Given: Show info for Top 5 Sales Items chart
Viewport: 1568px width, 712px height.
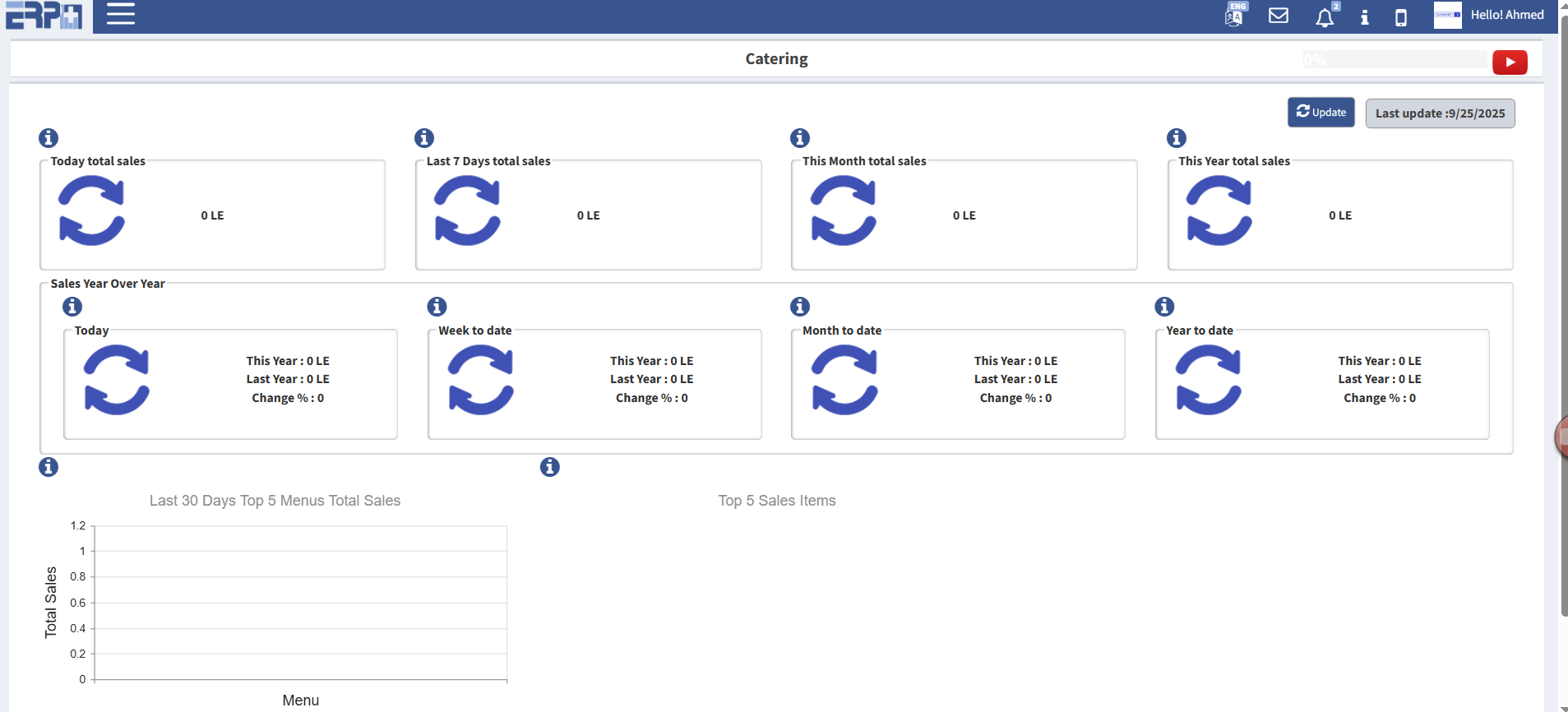Looking at the screenshot, I should pyautogui.click(x=549, y=467).
